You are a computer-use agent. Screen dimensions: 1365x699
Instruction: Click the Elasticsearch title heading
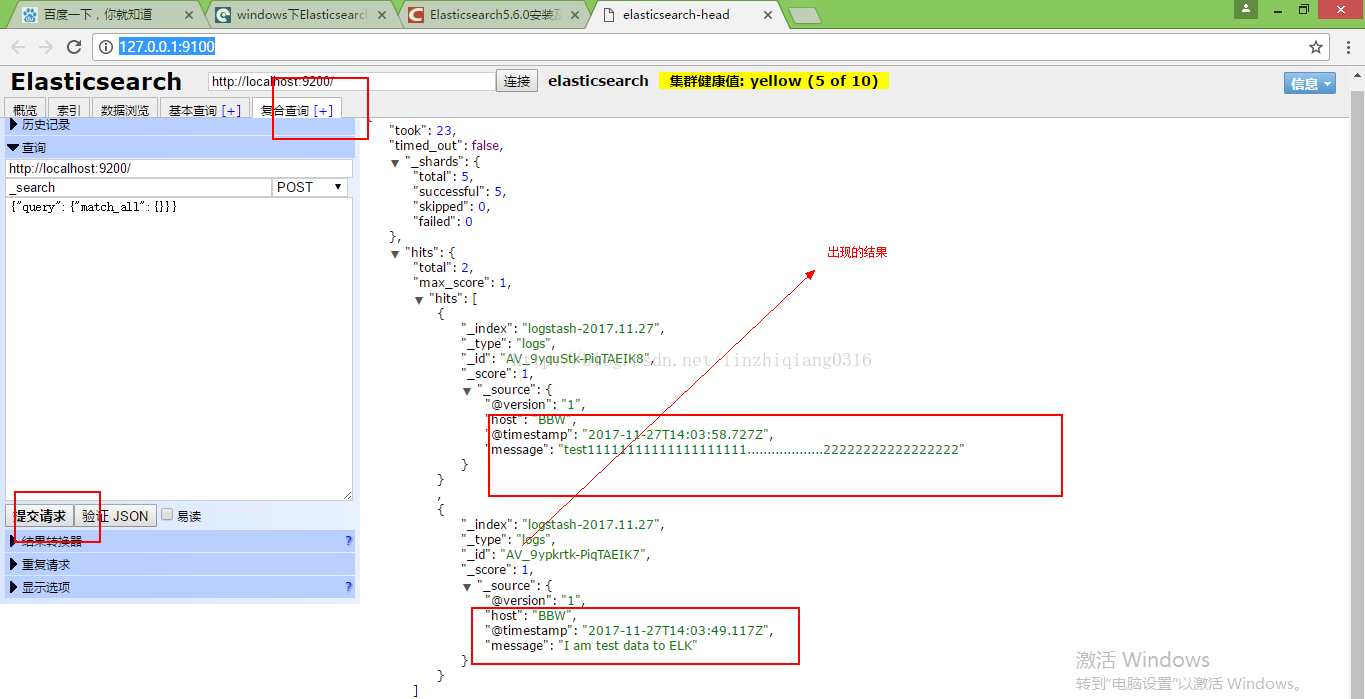click(96, 82)
